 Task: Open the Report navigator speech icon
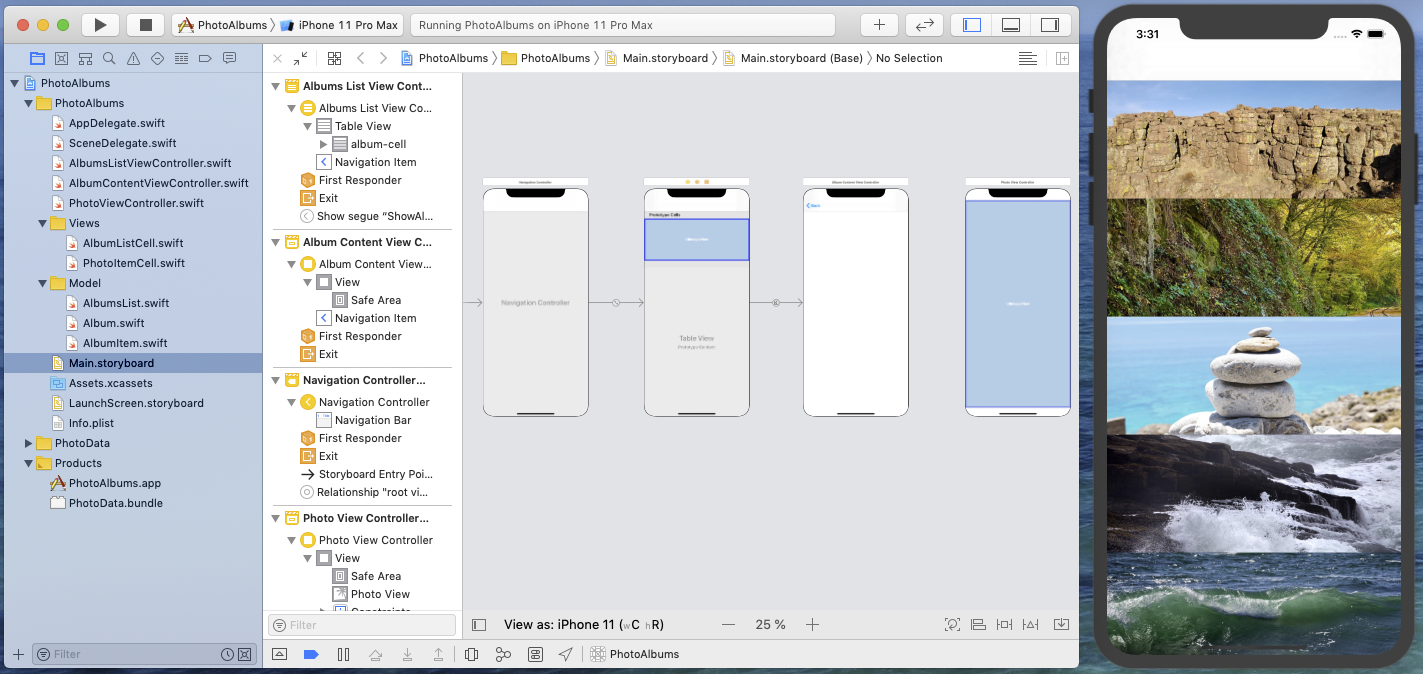click(x=229, y=58)
